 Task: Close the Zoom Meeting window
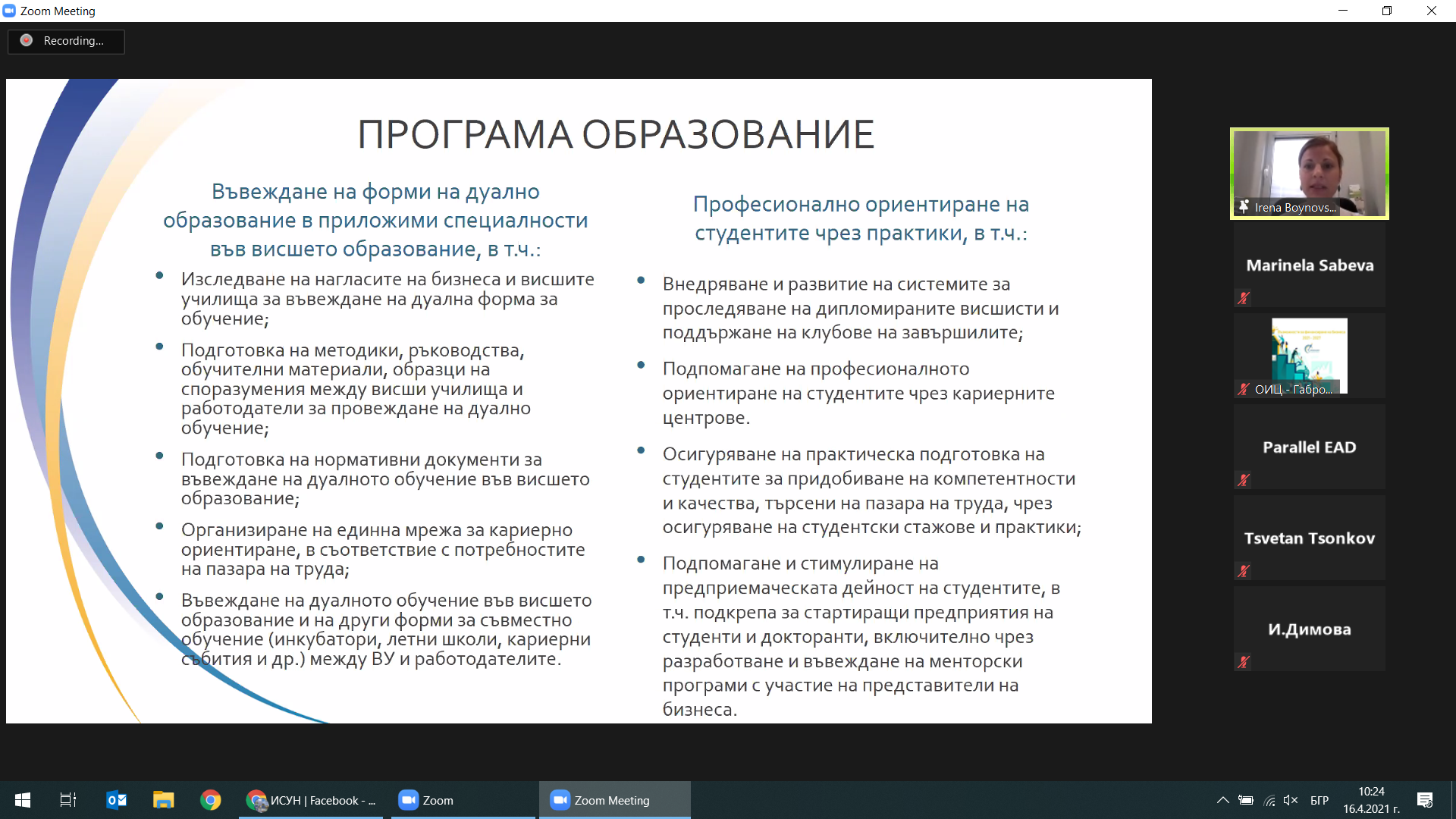point(1432,11)
